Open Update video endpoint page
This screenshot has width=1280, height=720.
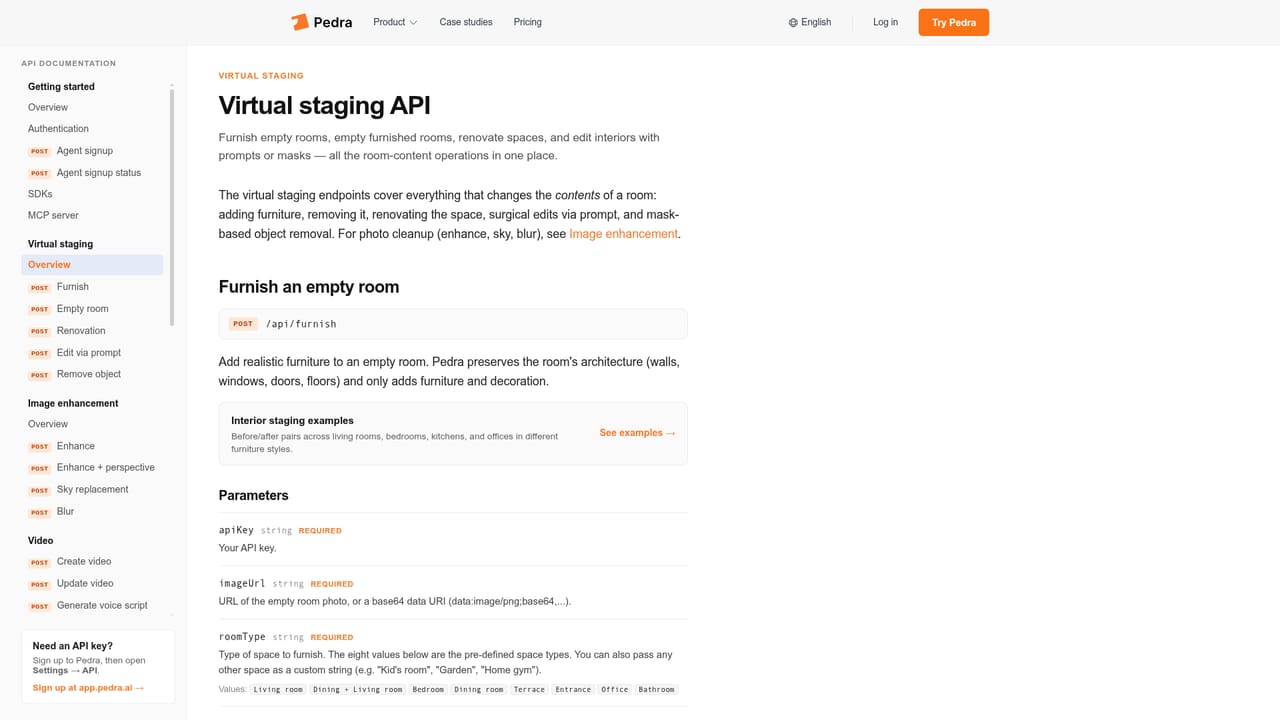click(x=85, y=584)
